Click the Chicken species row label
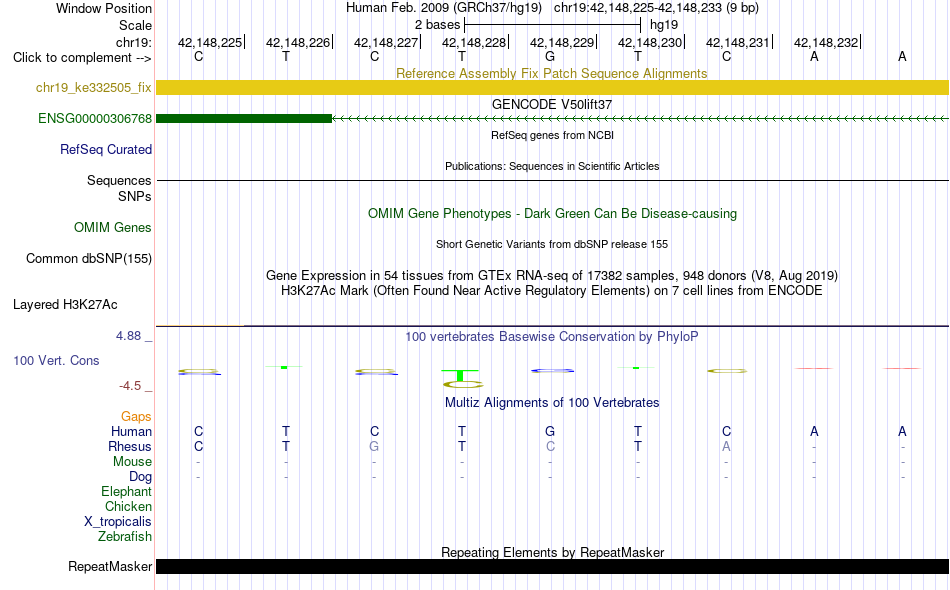This screenshot has height=590, width=950. pos(128,507)
